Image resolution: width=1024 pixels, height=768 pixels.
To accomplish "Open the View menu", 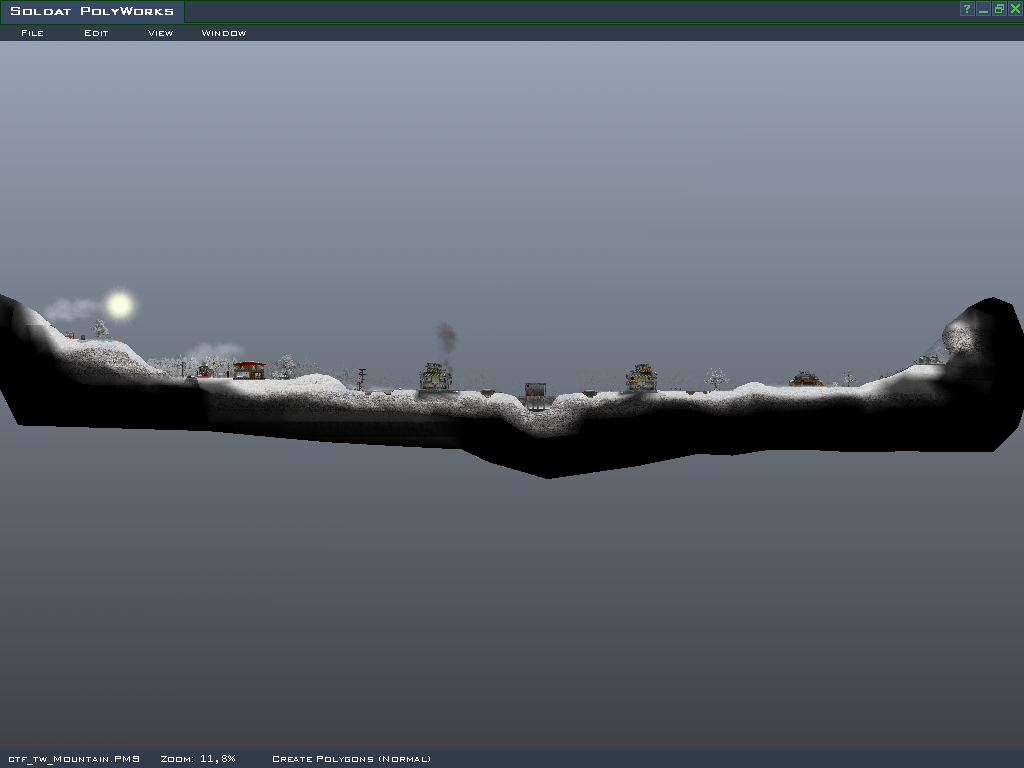I will coord(160,33).
